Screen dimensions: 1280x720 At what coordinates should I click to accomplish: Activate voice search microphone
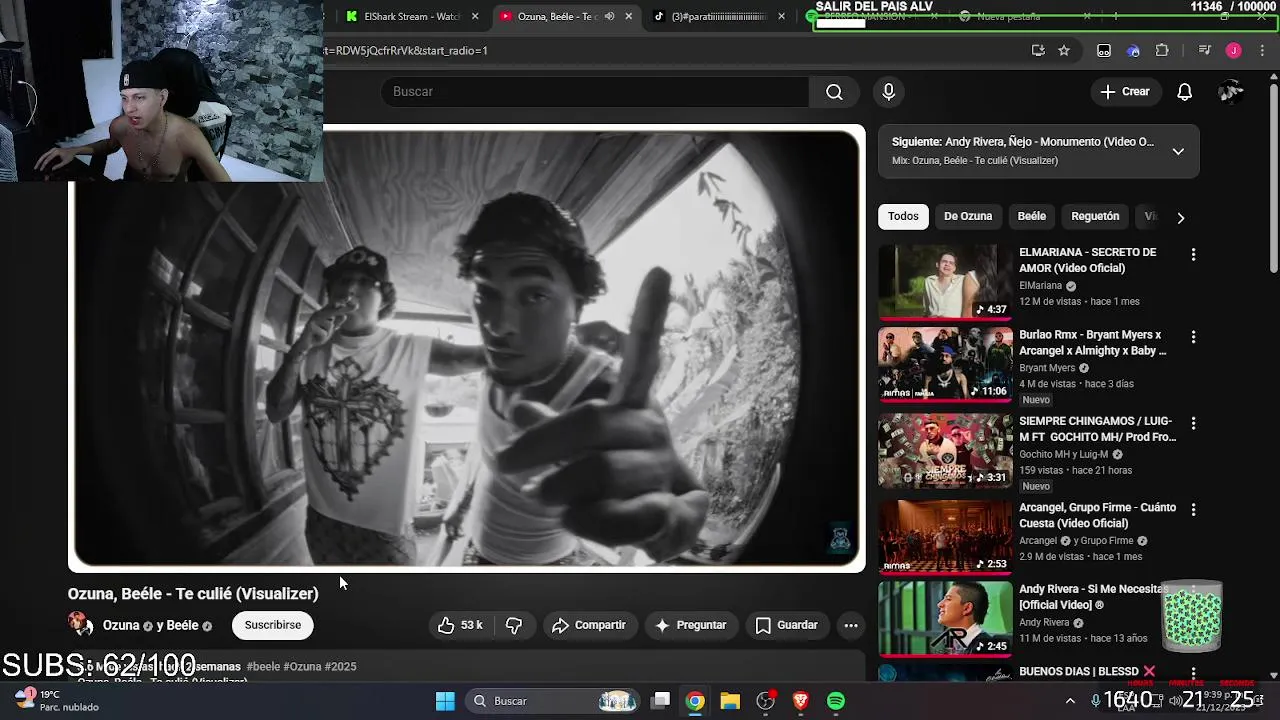click(x=889, y=92)
